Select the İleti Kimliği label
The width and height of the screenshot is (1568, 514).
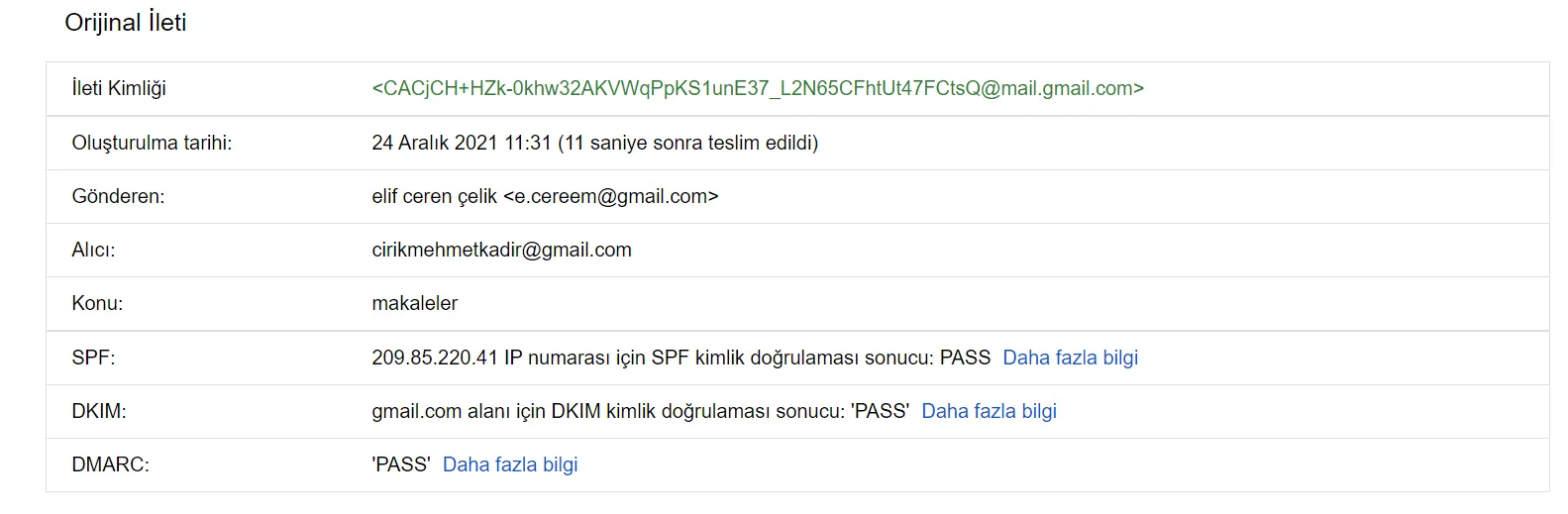click(x=119, y=88)
